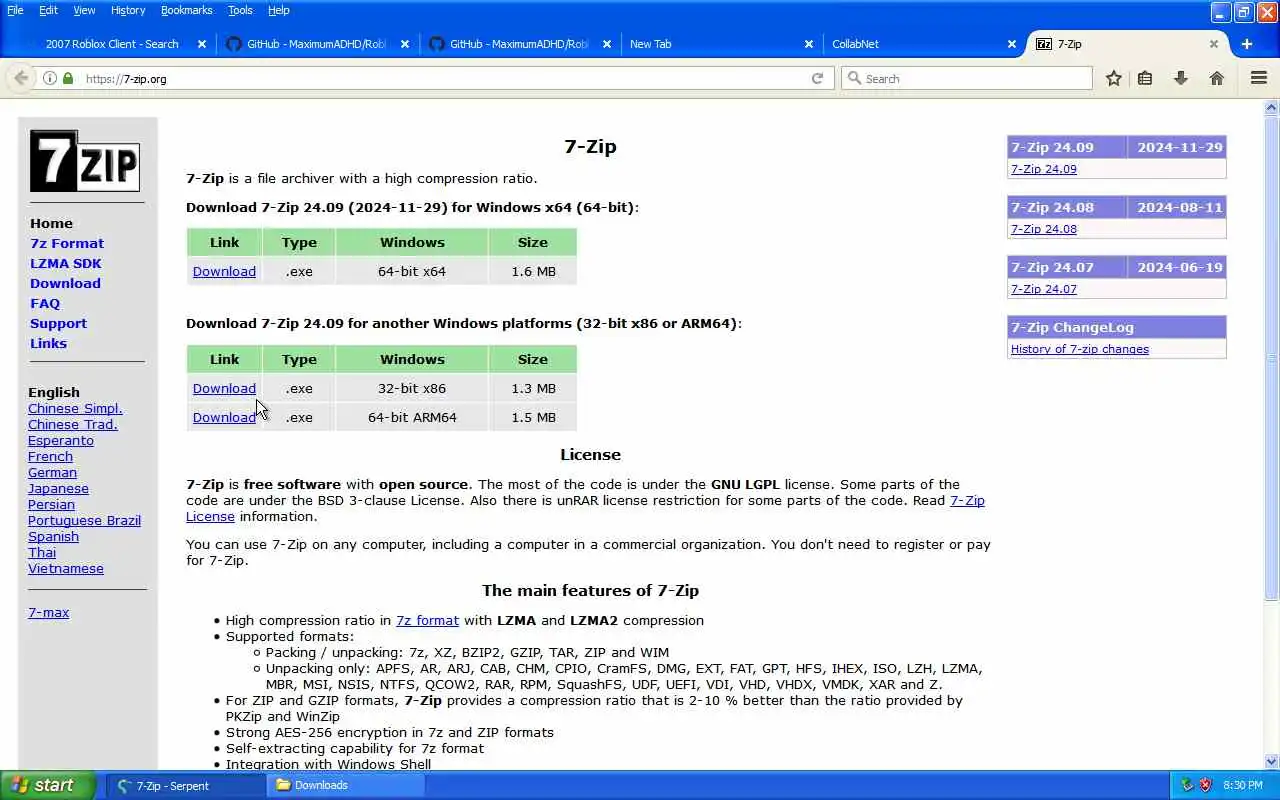Switch to the CollabNet tab

[x=922, y=44]
